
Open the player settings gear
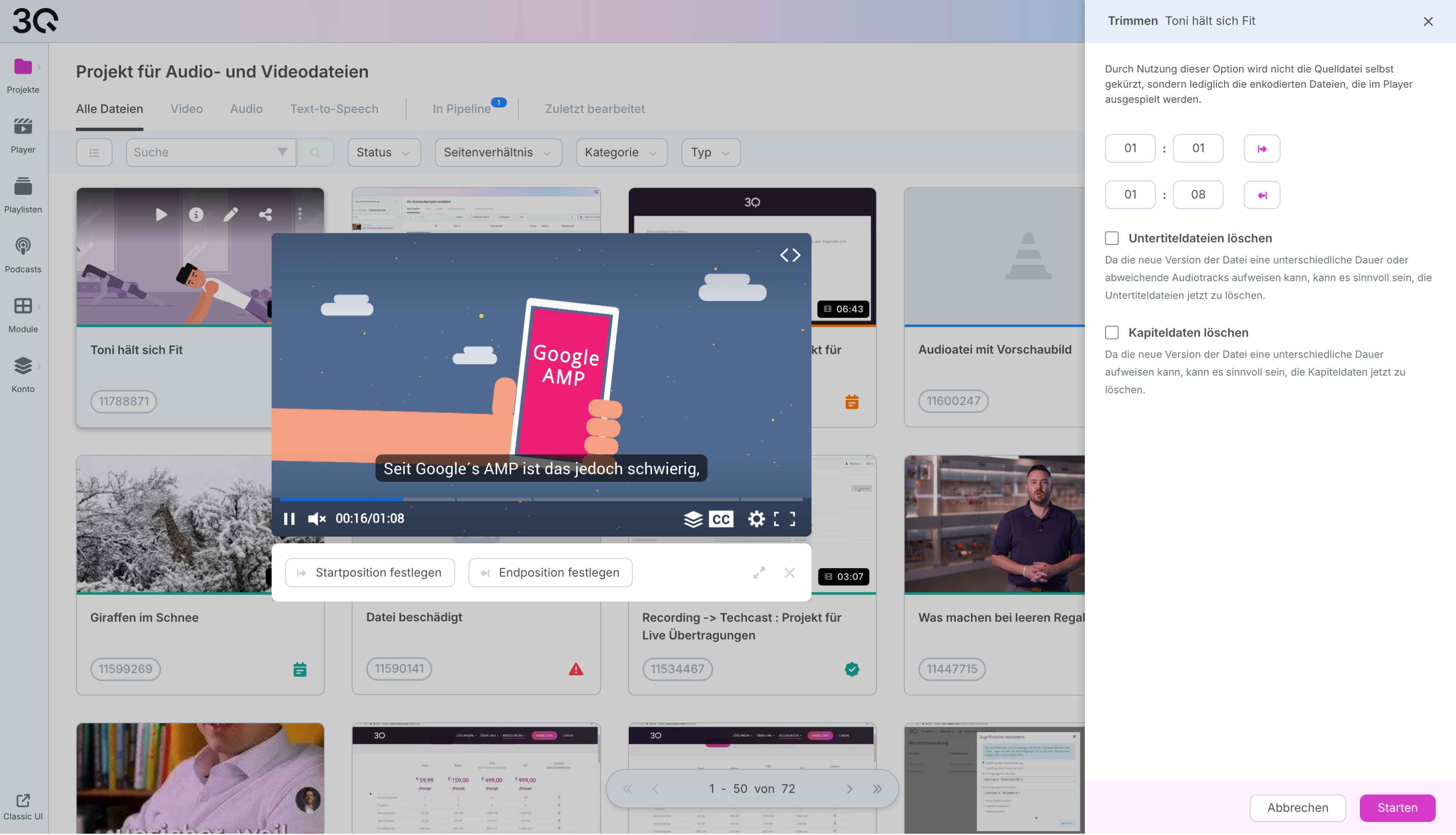point(756,518)
